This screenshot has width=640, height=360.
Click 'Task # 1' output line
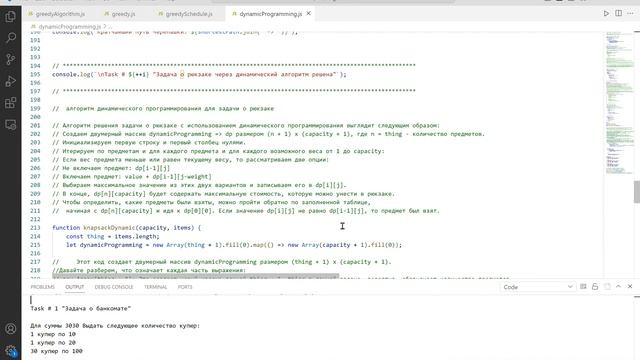(x=80, y=309)
